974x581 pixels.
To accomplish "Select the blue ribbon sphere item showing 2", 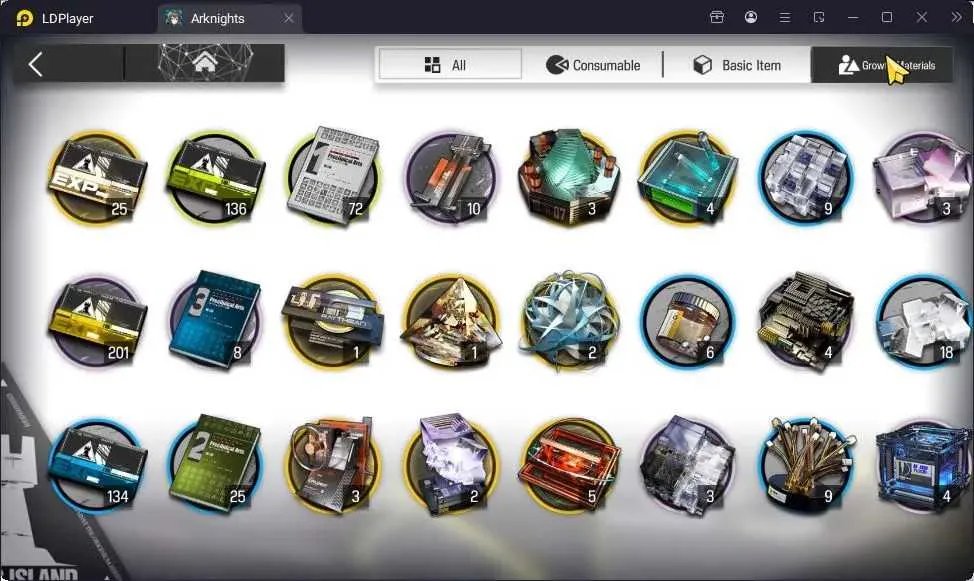I will coord(569,322).
